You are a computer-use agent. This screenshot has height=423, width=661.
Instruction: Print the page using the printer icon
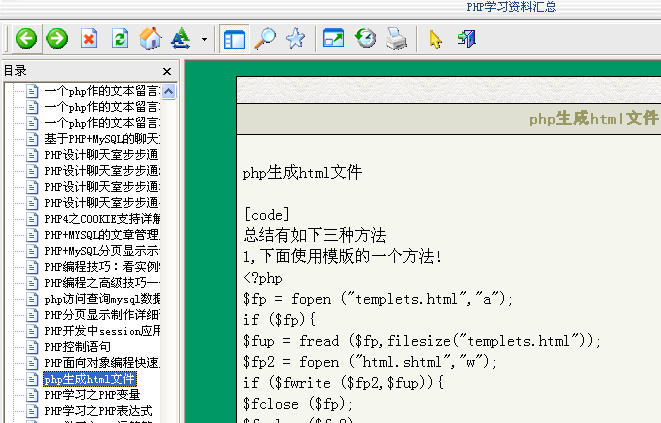click(x=397, y=39)
